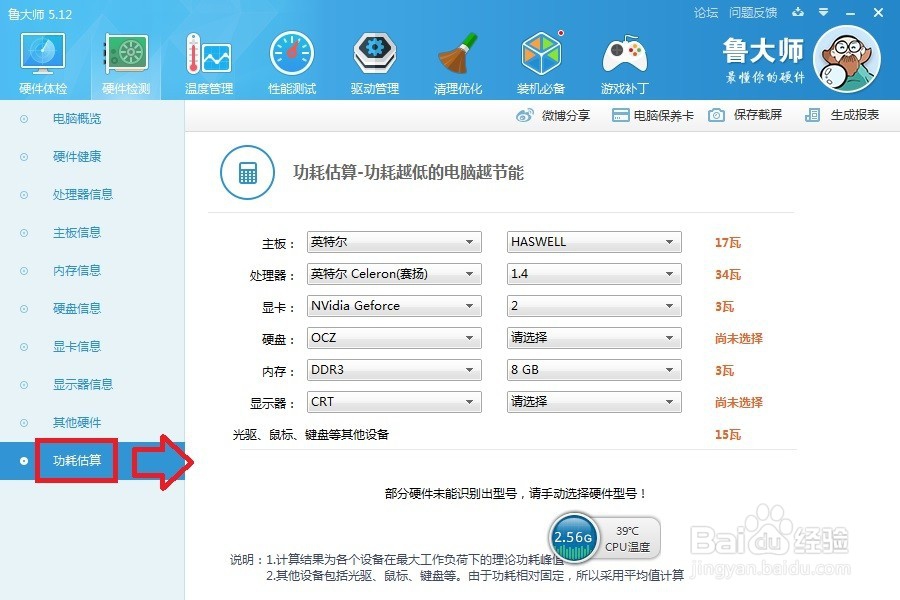Expand the 处理器 Celeron dropdown
The height and width of the screenshot is (600, 900).
(x=394, y=274)
